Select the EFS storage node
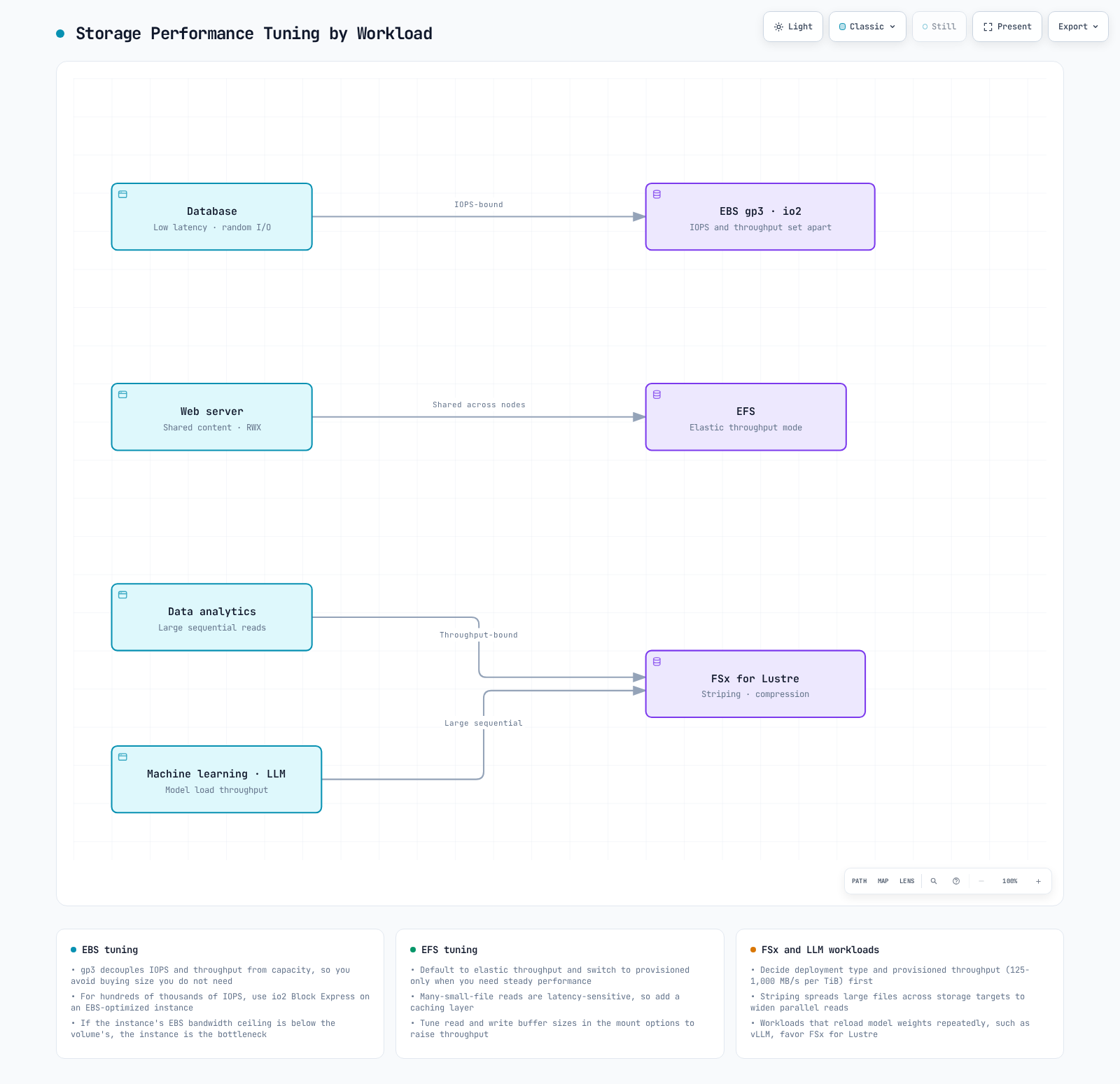This screenshot has width=1120, height=1084. pyautogui.click(x=746, y=417)
